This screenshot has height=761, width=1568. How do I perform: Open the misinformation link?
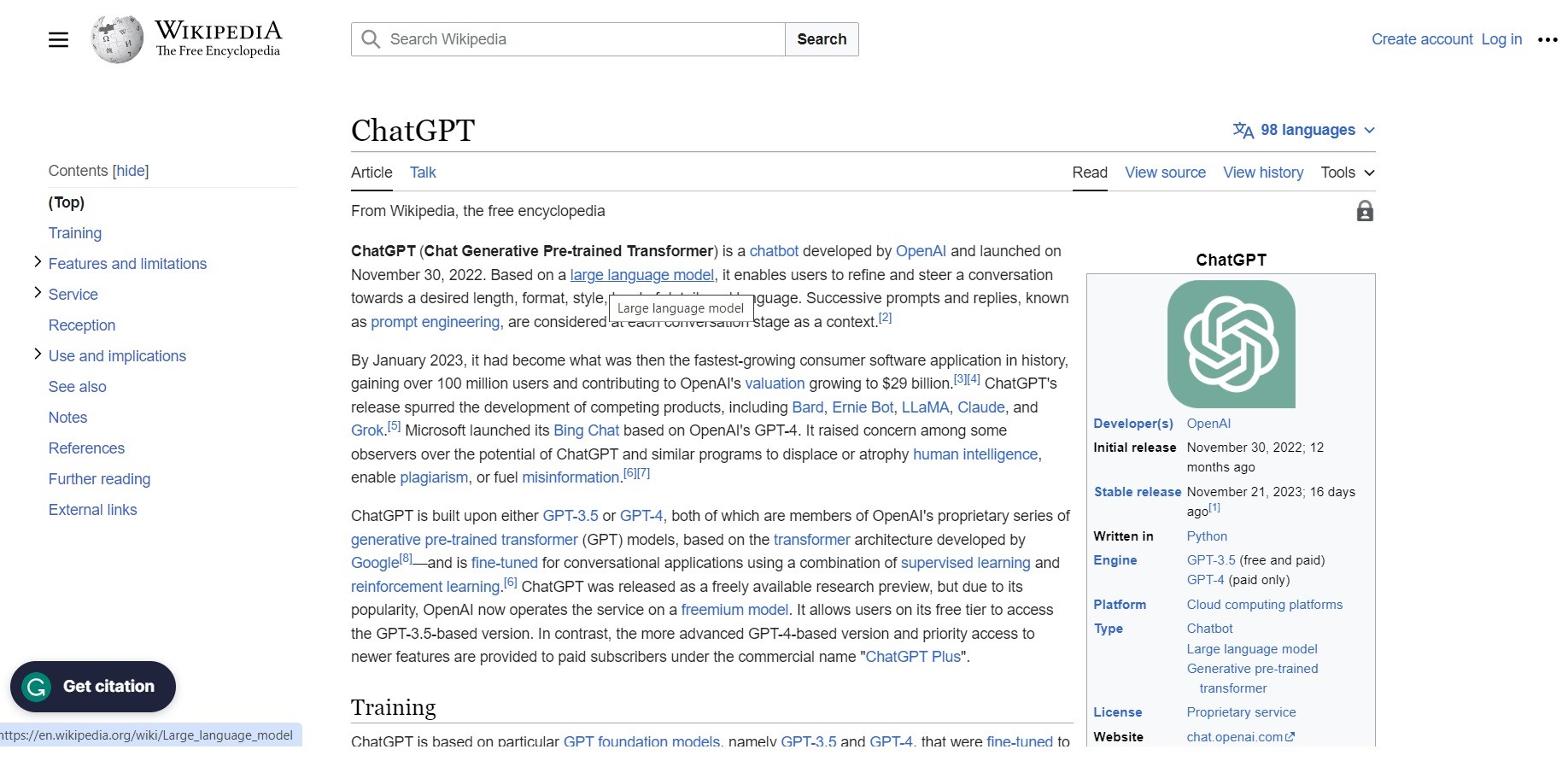(x=570, y=477)
